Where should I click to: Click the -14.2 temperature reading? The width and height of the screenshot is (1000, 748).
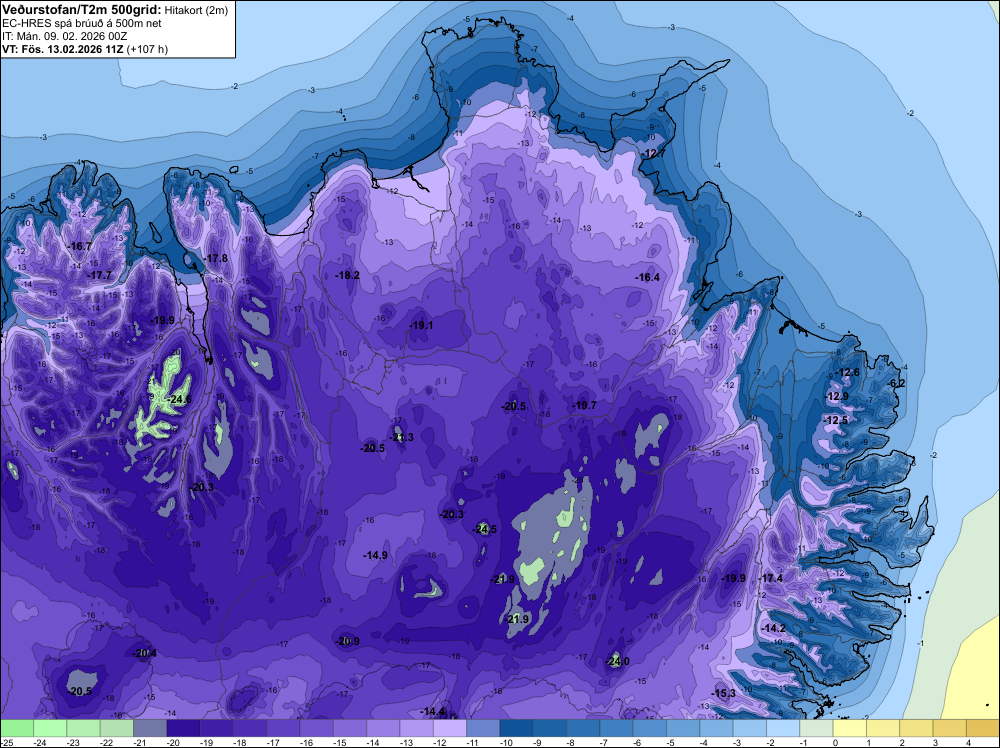coord(774,628)
